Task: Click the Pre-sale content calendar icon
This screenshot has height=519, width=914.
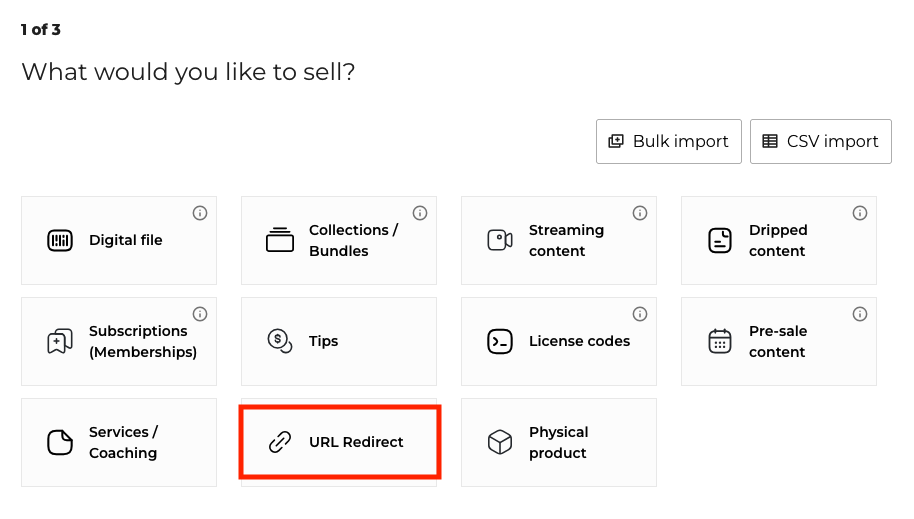Action: pos(720,342)
